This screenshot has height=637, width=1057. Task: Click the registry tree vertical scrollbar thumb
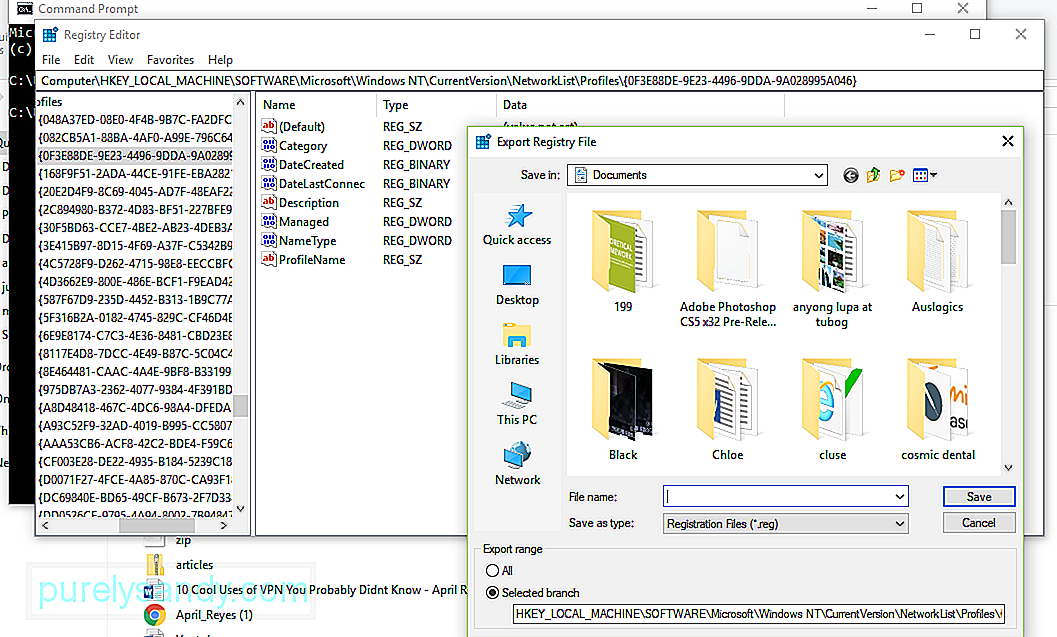pos(240,406)
